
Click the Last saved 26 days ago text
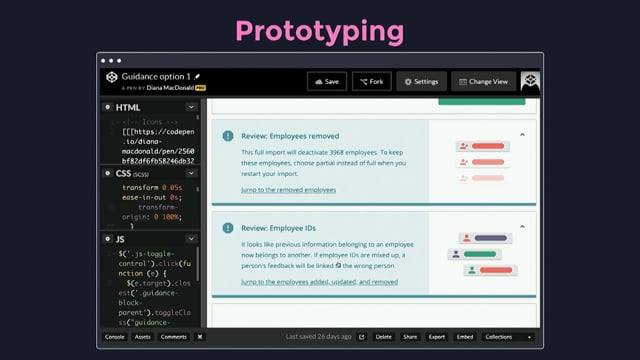[x=318, y=337]
